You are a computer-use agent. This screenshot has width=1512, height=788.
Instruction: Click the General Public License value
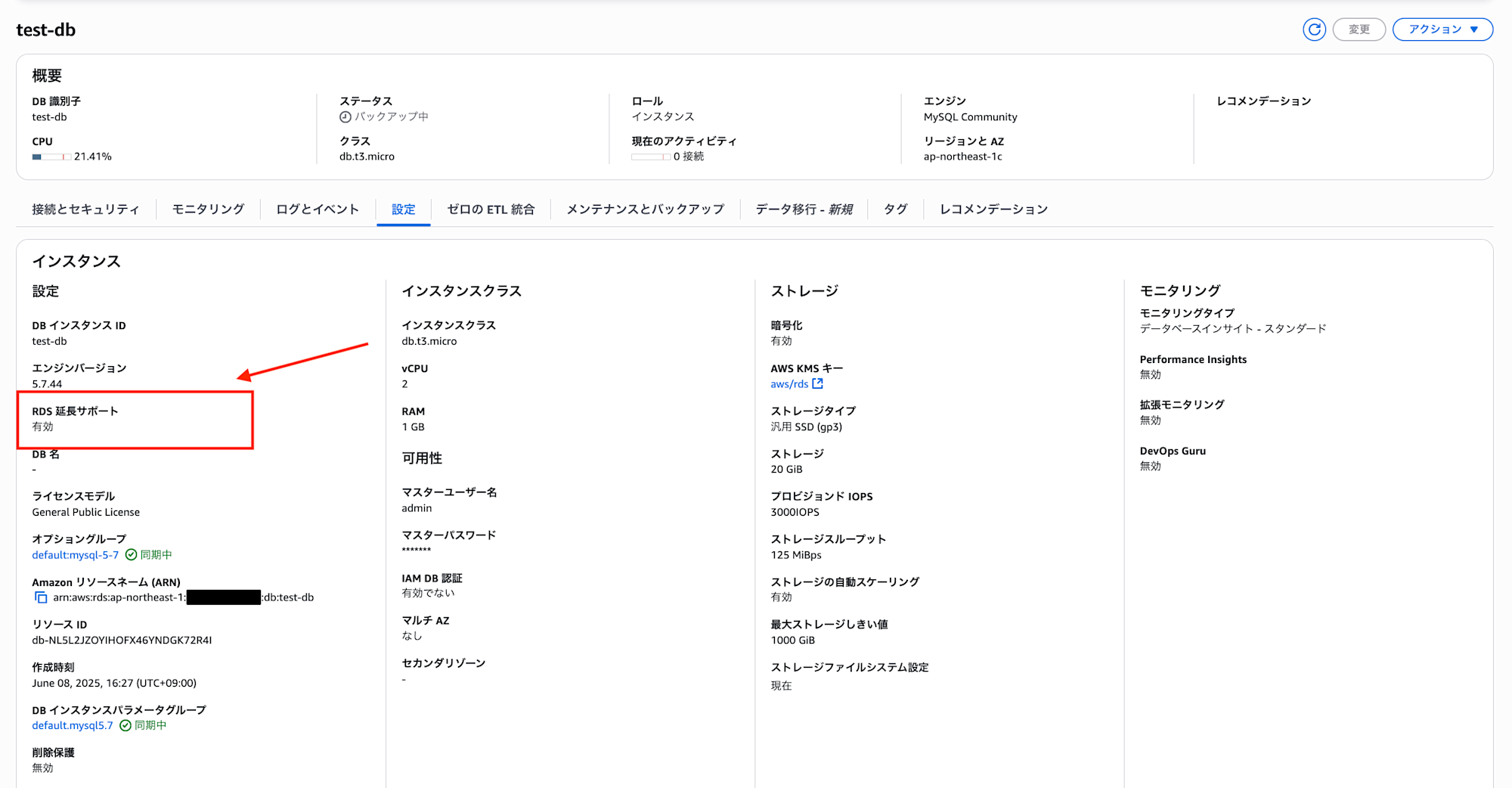coord(85,512)
